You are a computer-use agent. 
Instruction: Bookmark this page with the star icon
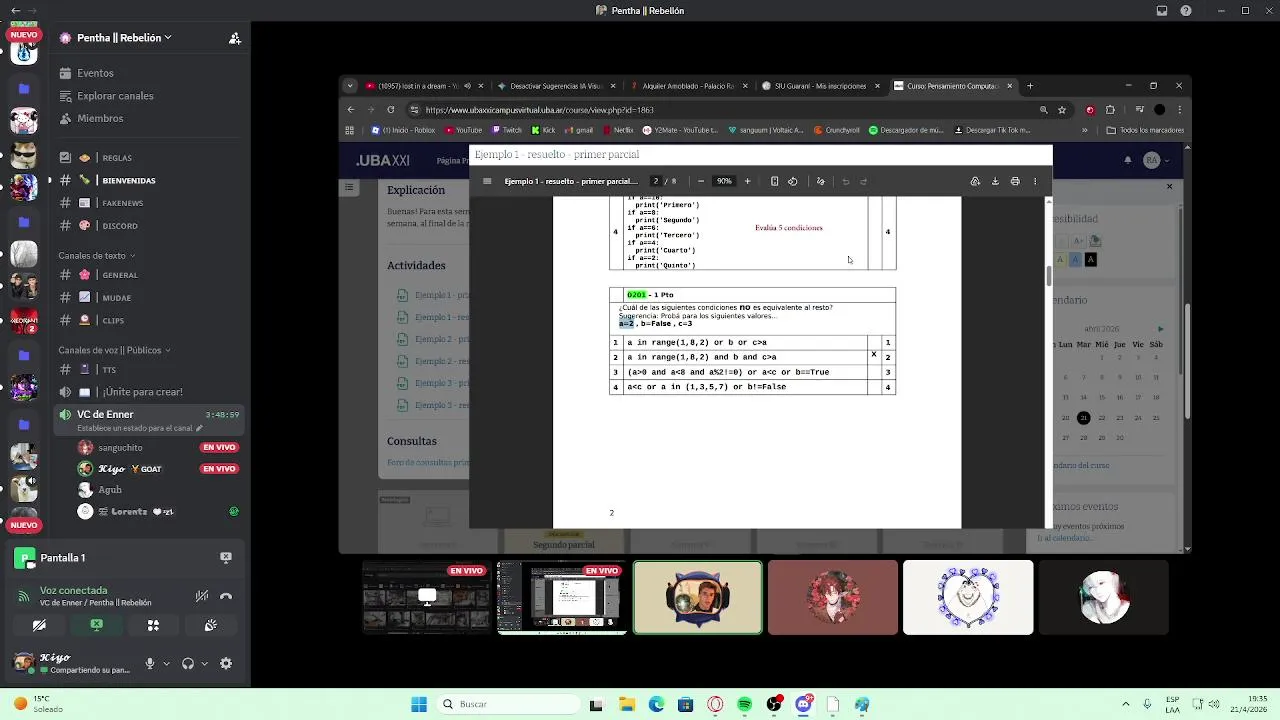(1062, 110)
